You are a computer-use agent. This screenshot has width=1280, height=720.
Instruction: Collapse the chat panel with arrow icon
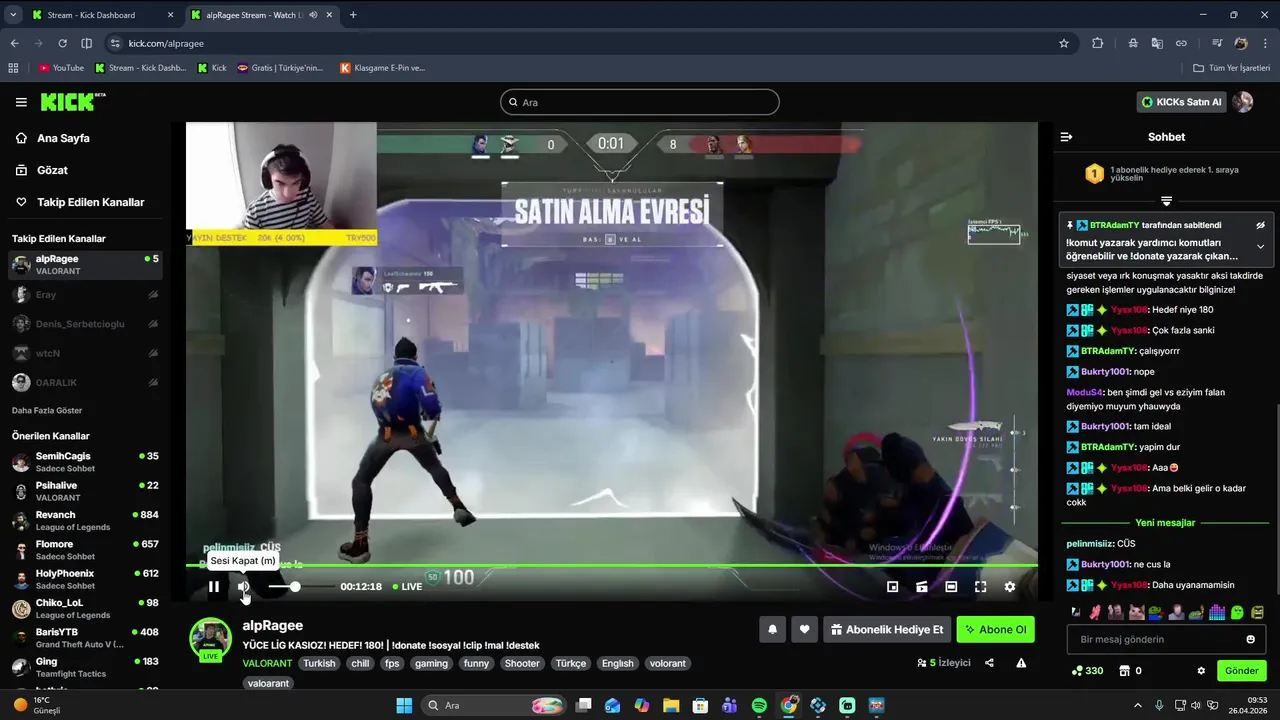click(x=1066, y=137)
